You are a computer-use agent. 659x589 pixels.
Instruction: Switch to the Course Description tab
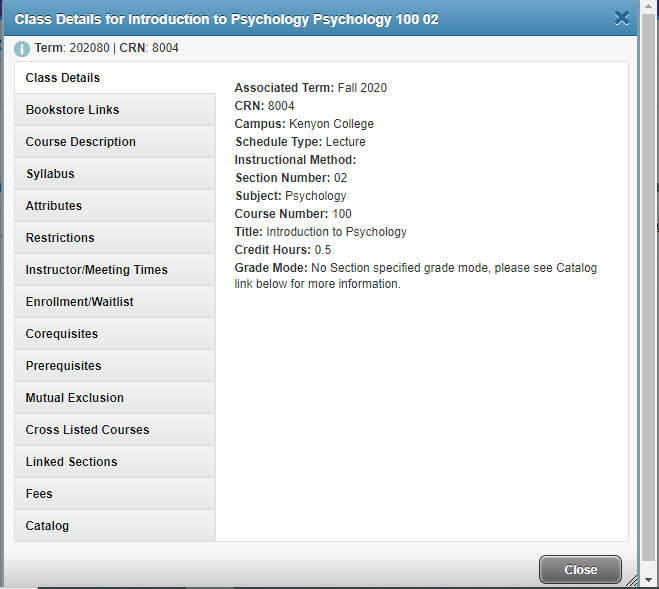115,142
